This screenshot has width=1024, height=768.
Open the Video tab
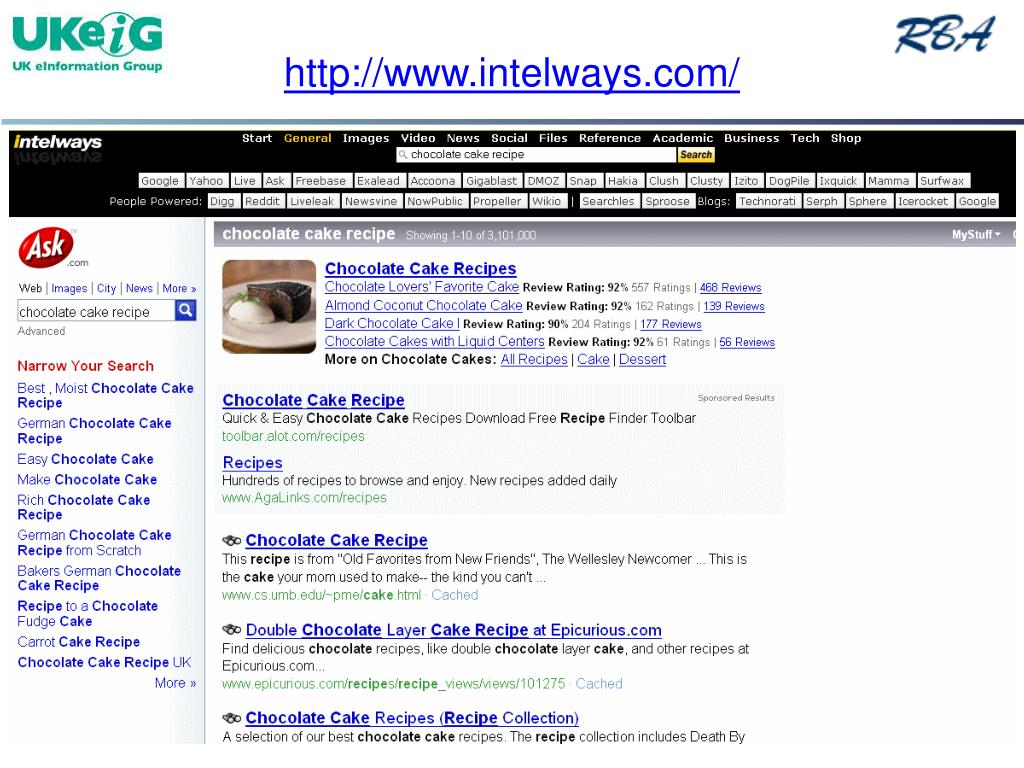[x=418, y=138]
